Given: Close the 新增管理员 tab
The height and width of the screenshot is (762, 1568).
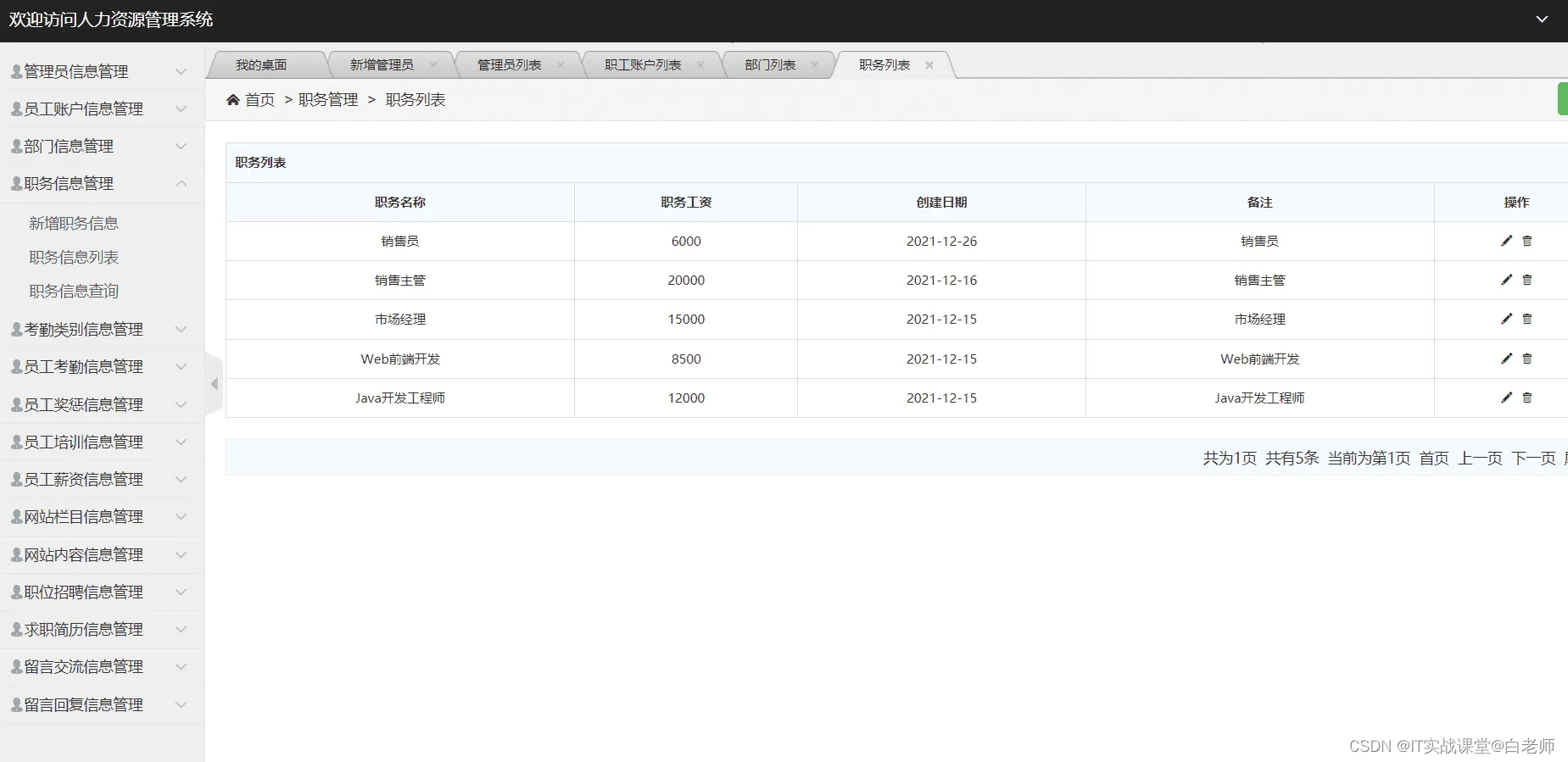Looking at the screenshot, I should click(433, 65).
